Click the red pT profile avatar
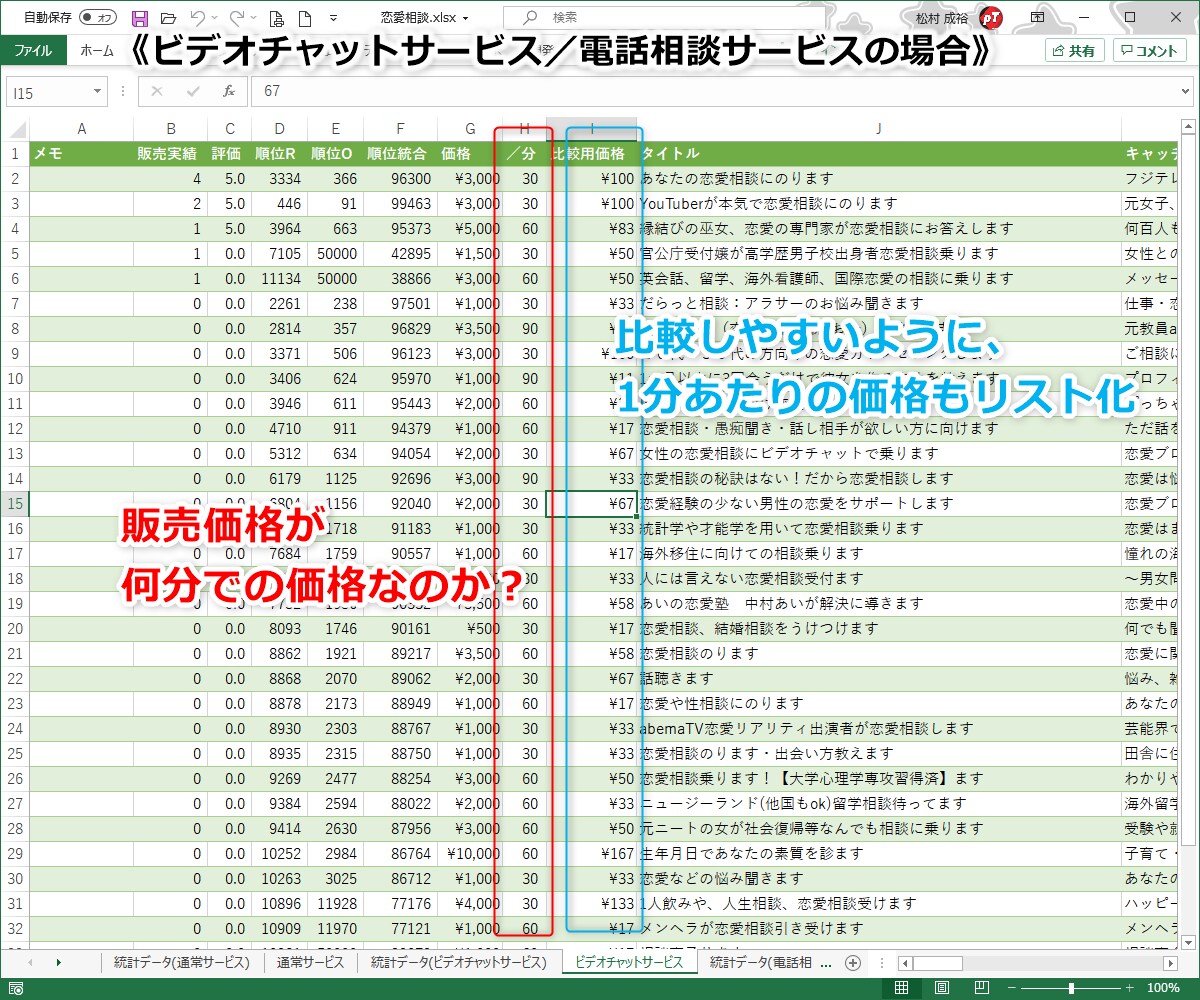This screenshot has width=1200, height=1000. click(991, 17)
